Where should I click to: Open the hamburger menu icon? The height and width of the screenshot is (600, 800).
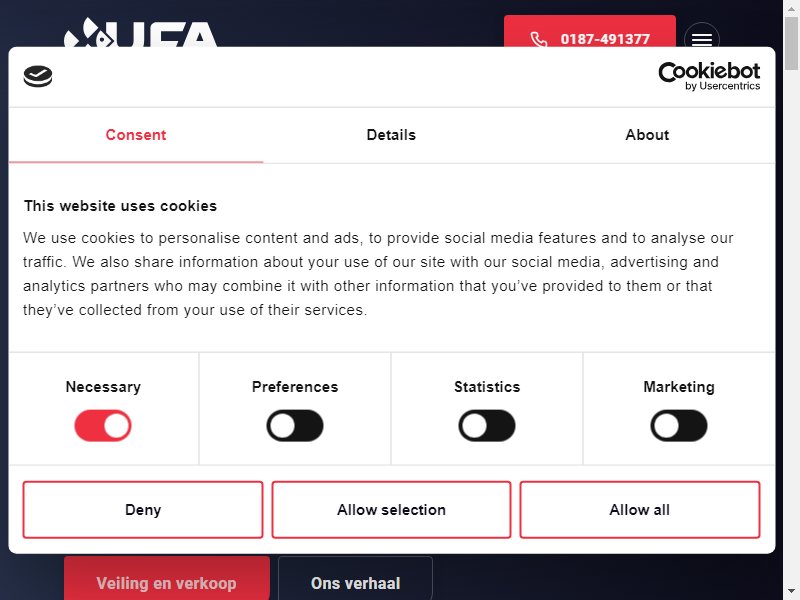click(x=702, y=36)
